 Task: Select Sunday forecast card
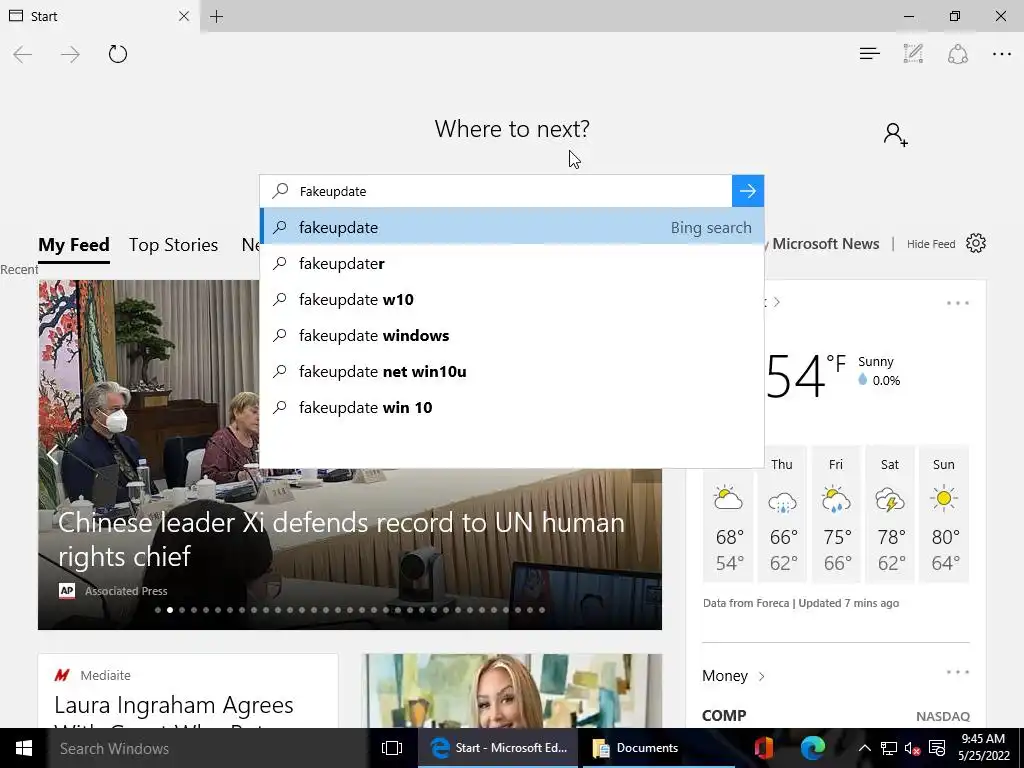pyautogui.click(x=944, y=514)
